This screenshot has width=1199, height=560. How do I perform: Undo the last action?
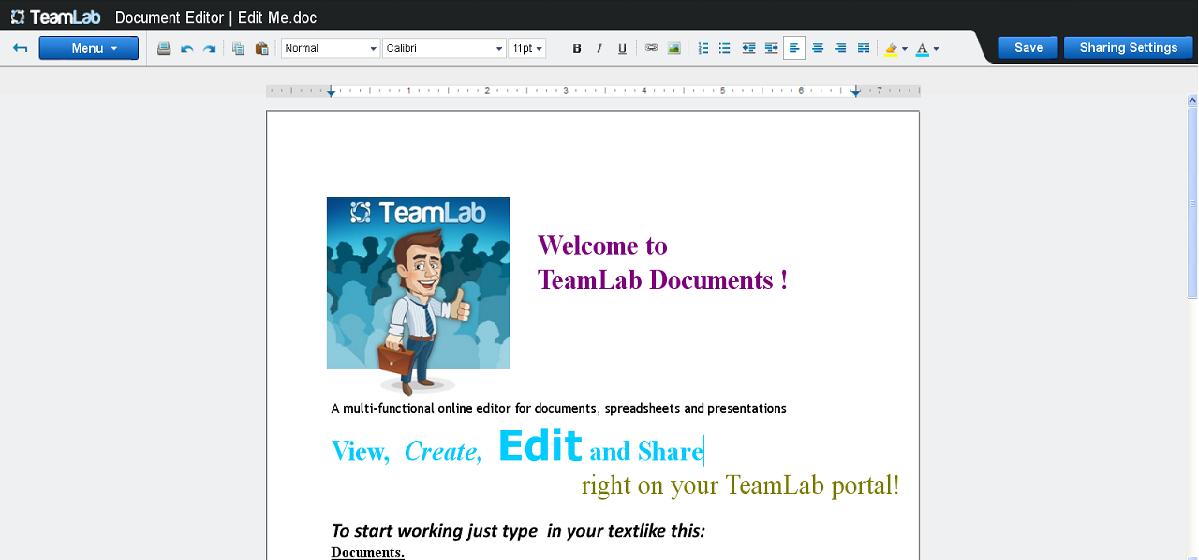(187, 48)
